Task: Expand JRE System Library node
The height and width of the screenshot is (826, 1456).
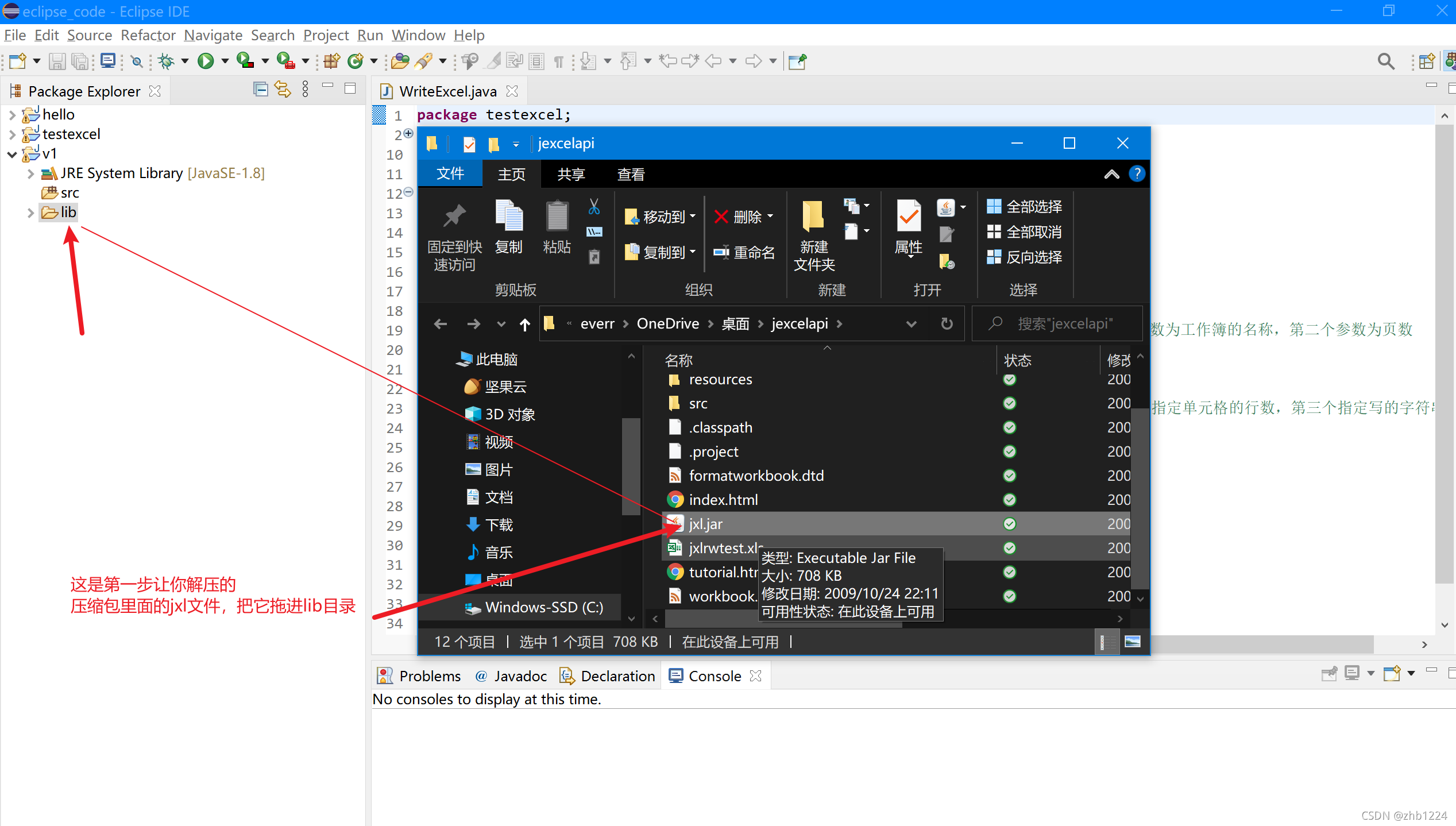Action: point(30,173)
